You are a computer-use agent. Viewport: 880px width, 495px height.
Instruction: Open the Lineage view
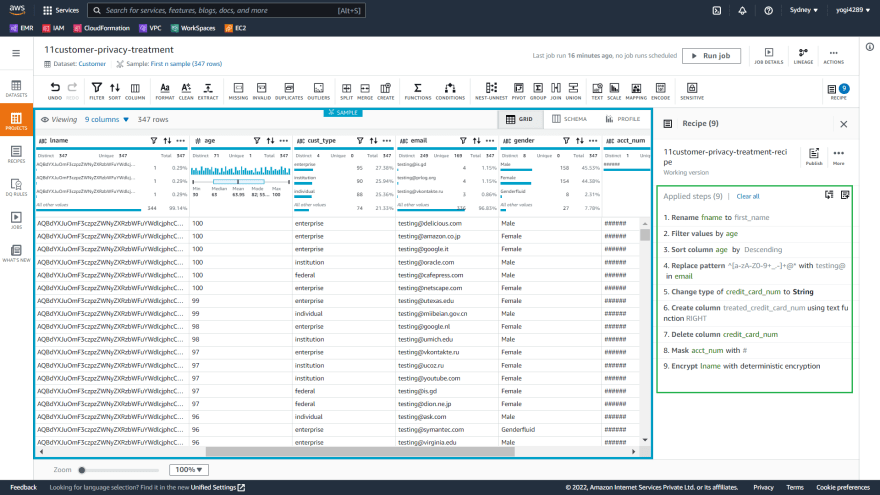click(803, 56)
